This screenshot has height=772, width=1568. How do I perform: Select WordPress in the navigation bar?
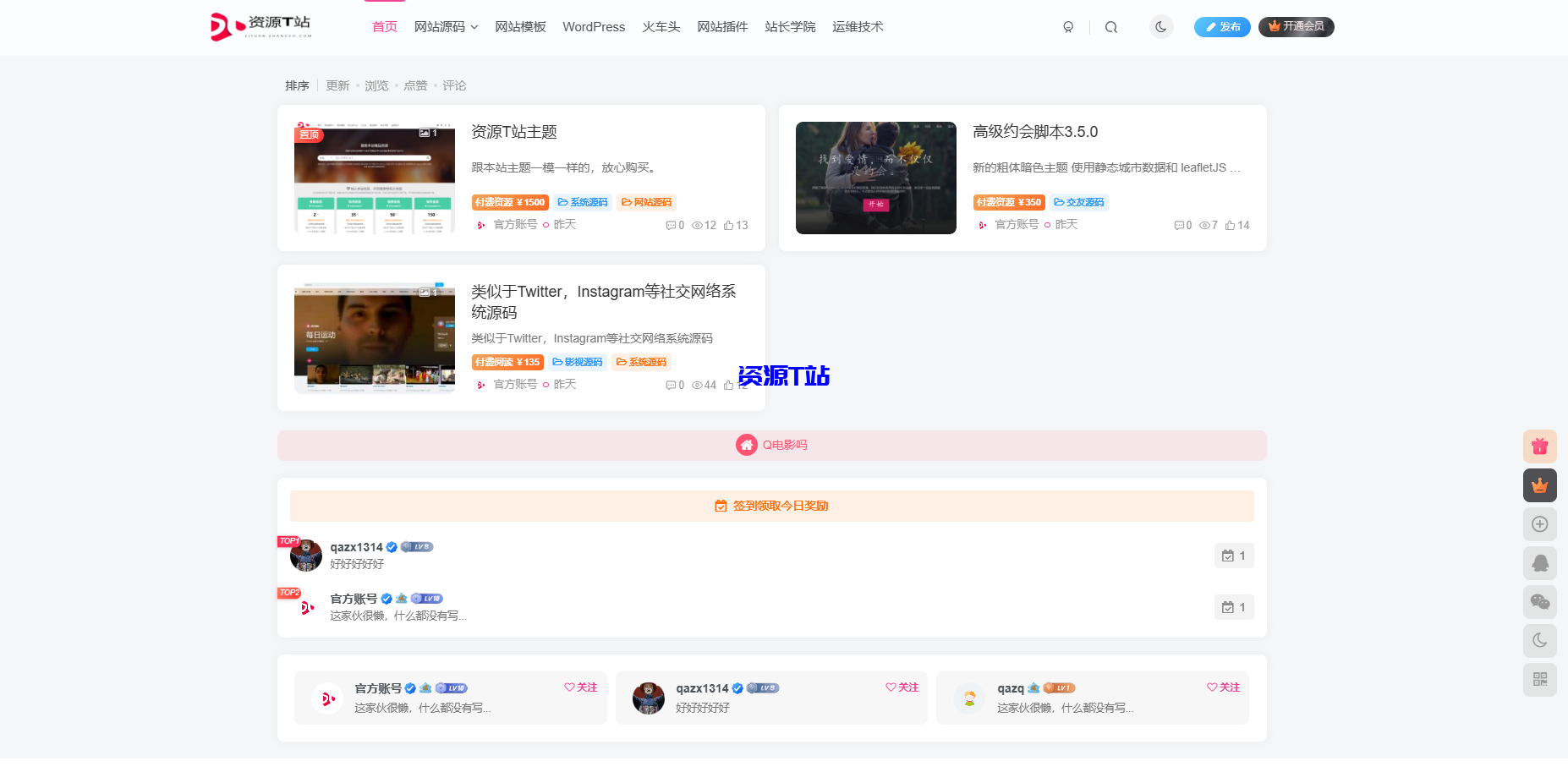(594, 26)
